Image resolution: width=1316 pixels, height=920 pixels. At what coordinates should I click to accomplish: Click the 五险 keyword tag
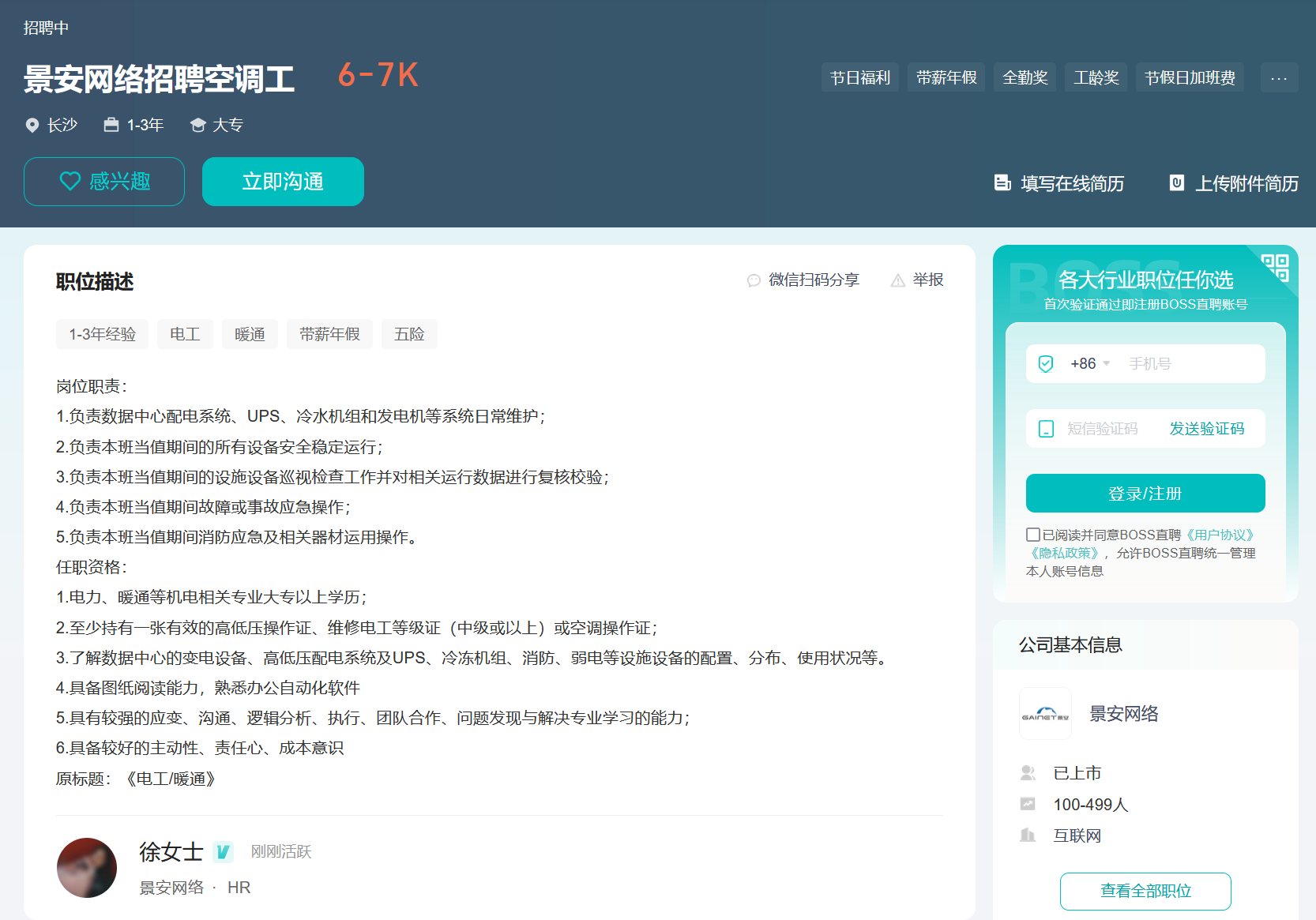(409, 334)
